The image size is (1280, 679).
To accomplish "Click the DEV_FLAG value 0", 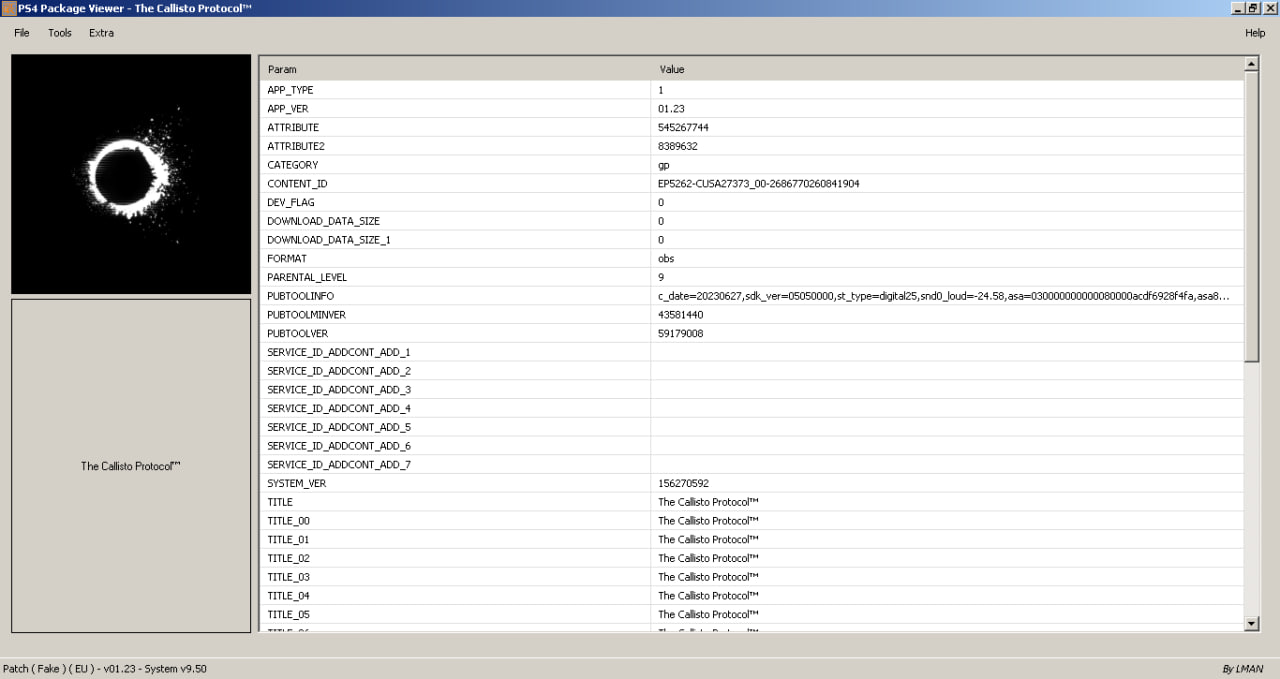I will click(x=661, y=202).
